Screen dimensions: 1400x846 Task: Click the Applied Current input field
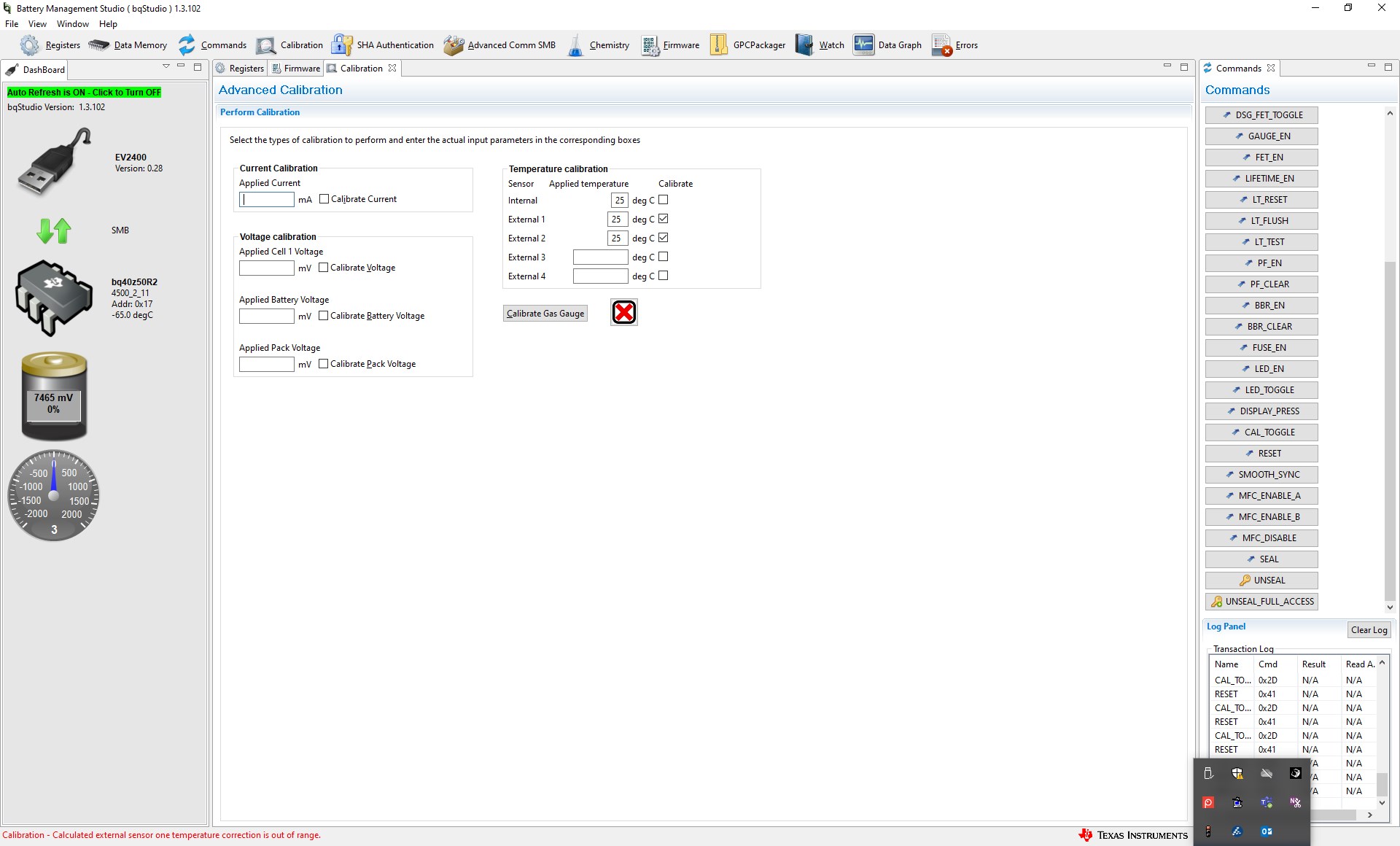click(x=267, y=200)
